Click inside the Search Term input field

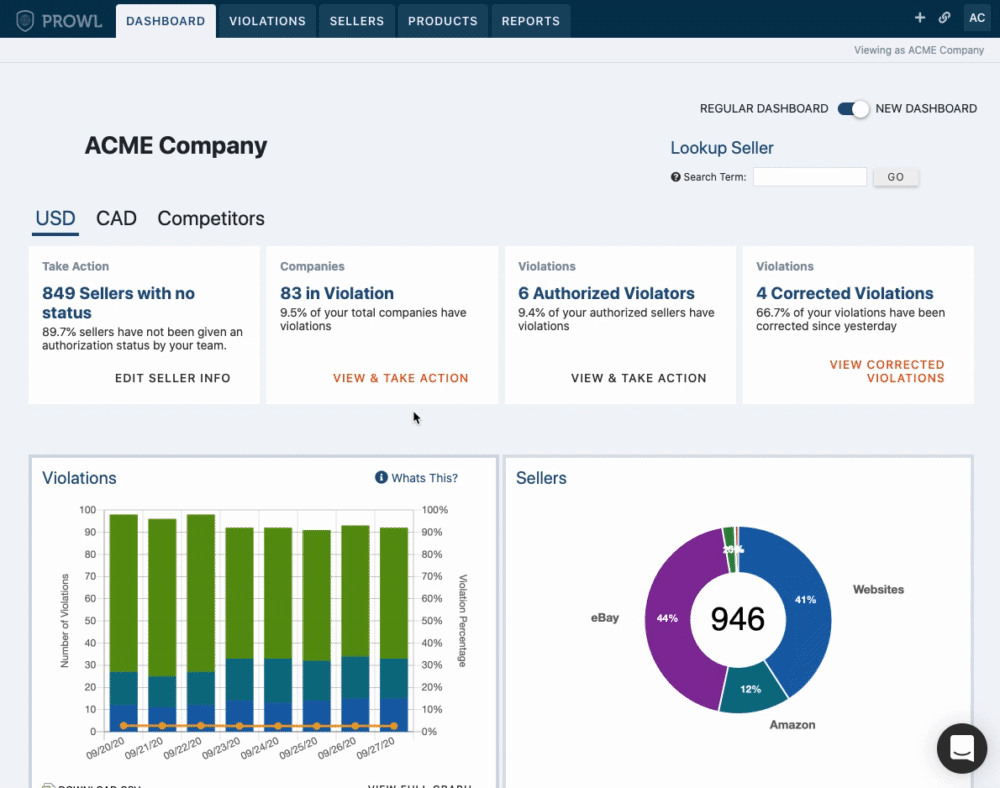click(x=810, y=176)
